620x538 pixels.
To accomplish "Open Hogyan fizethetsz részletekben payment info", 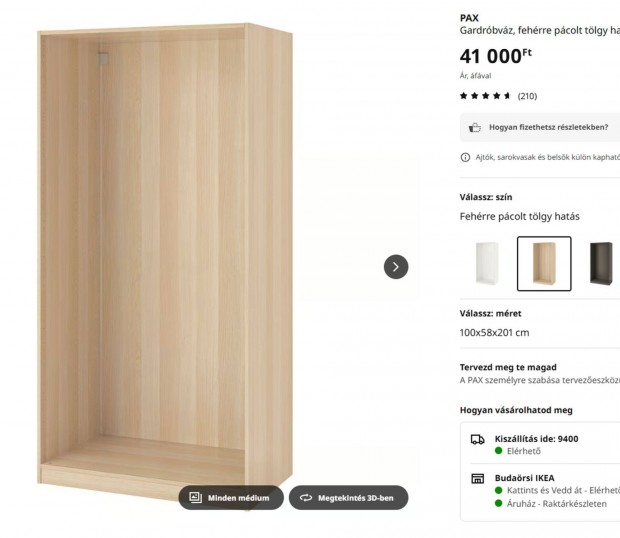I will pos(545,127).
